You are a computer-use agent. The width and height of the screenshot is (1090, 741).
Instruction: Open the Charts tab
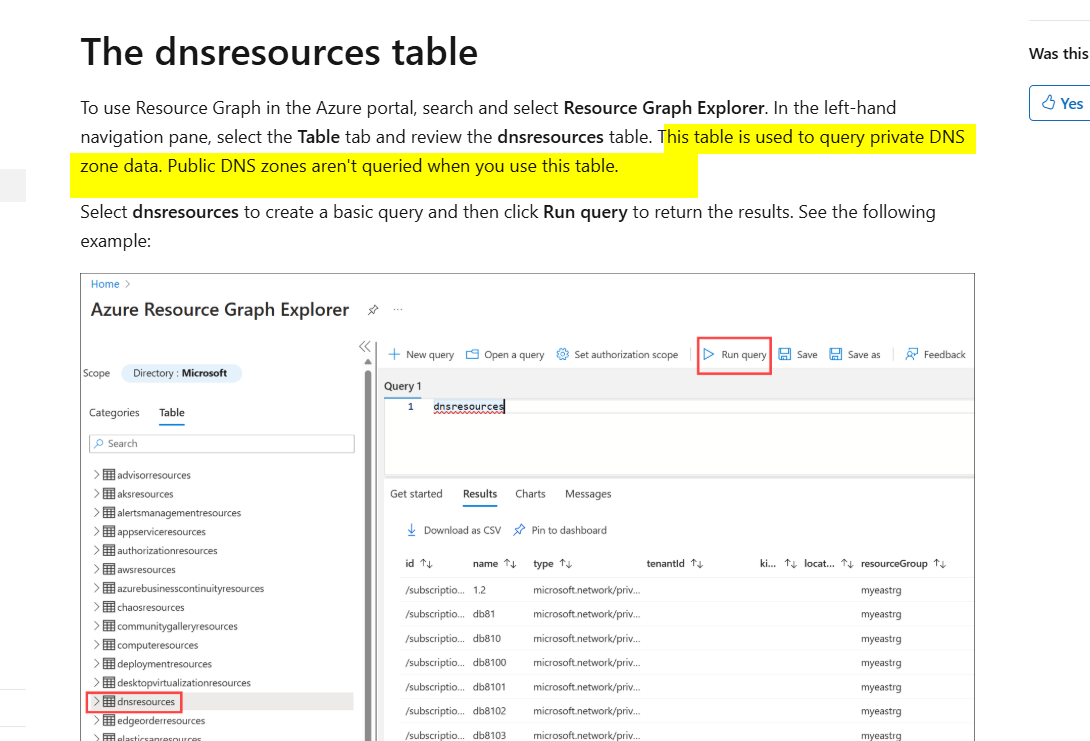point(530,494)
